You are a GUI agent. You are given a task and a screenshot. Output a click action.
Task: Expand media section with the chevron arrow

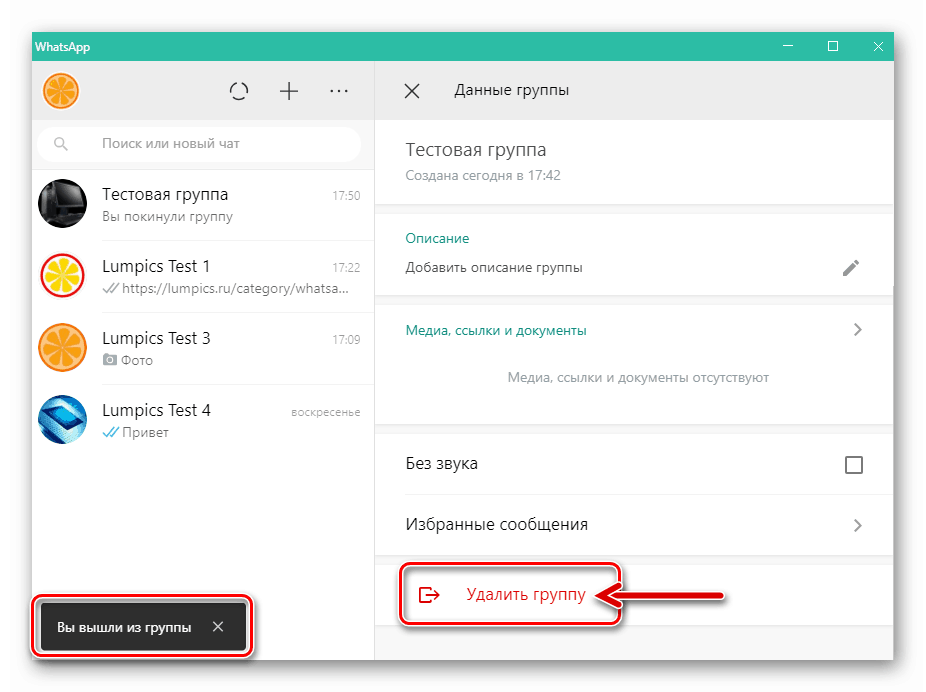coord(857,329)
